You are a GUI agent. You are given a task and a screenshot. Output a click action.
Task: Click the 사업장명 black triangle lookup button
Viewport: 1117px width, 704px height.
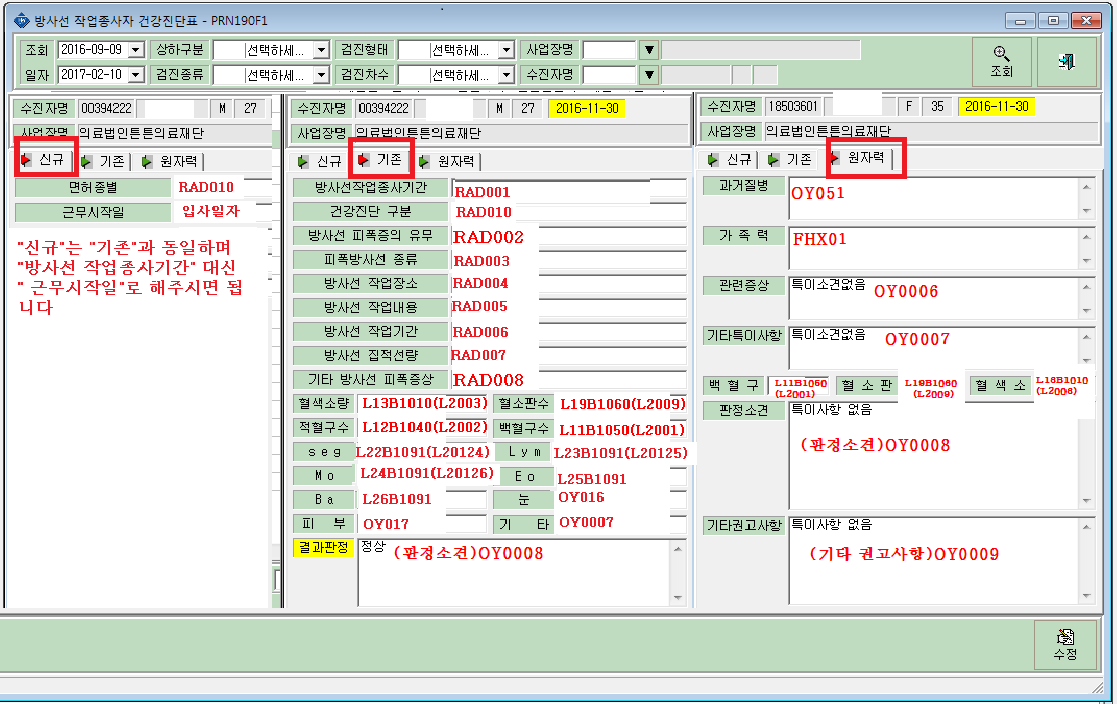[x=649, y=50]
